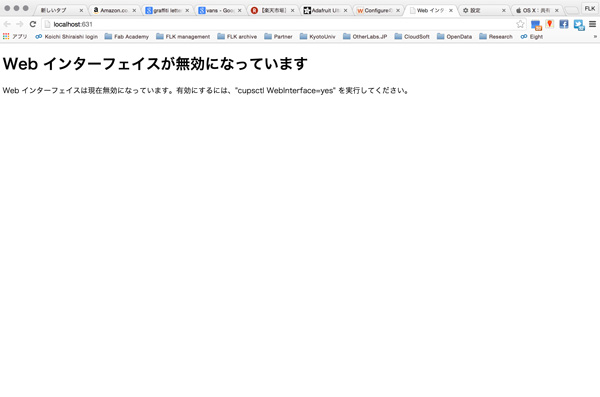
Task: Close the 設定 settings tab
Action: tap(504, 10)
